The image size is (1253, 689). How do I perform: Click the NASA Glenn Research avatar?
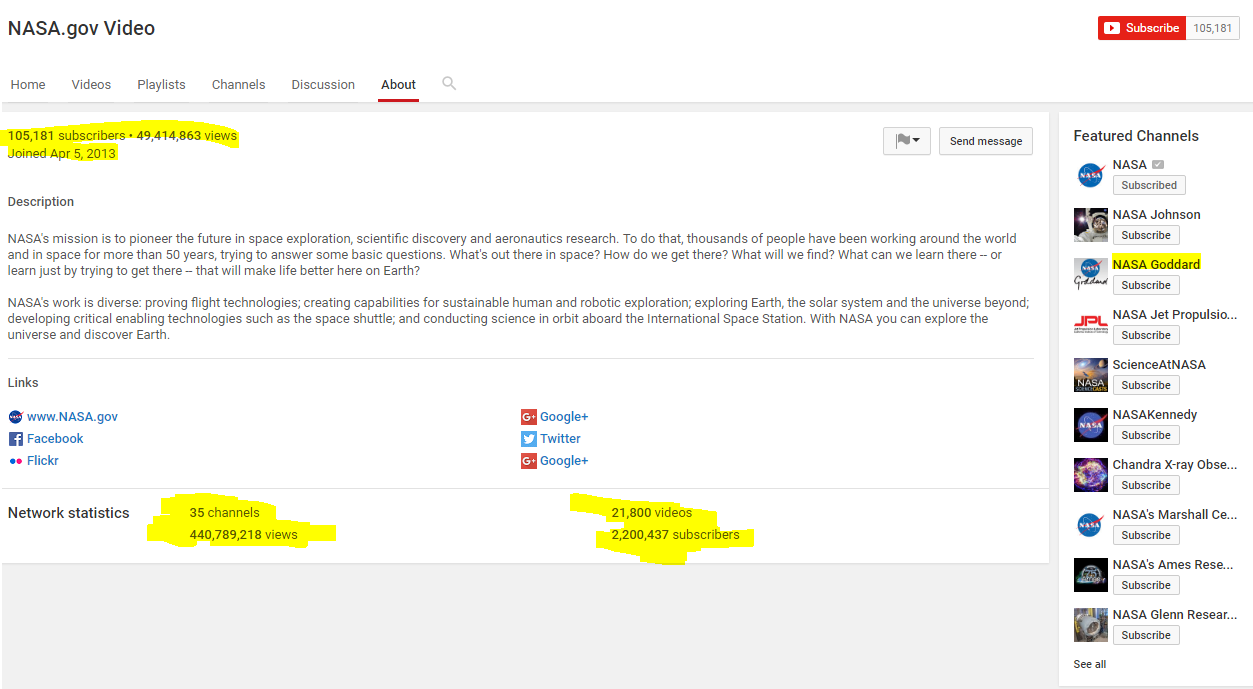[x=1090, y=625]
